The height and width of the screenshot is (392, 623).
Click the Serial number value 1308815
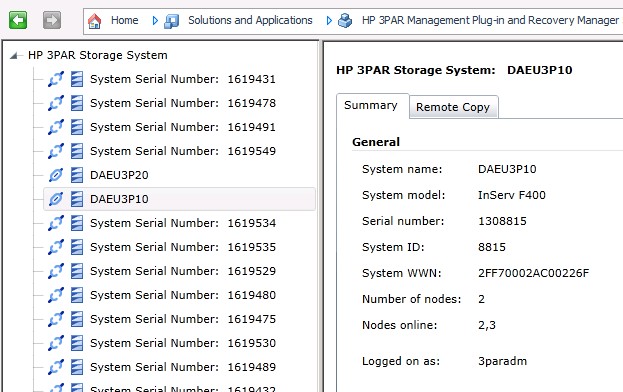502,221
